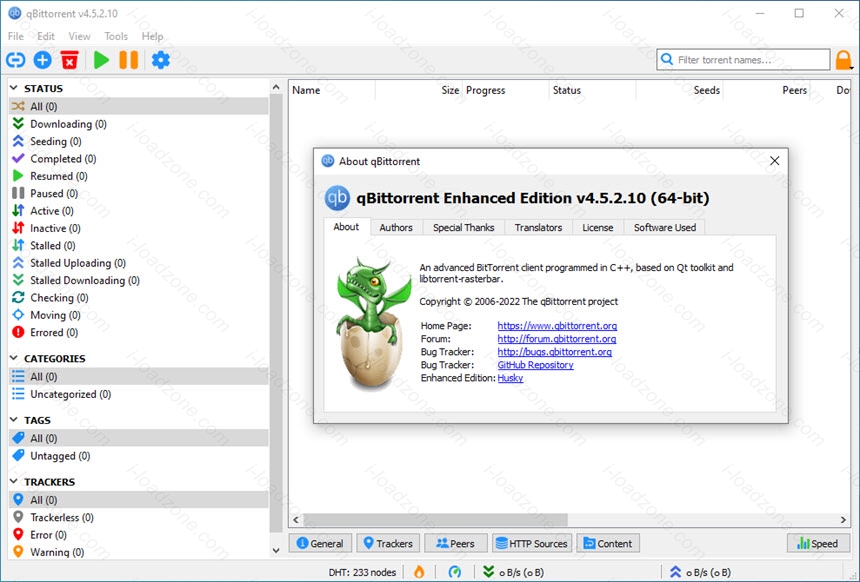Viewport: 860px width, 582px height.
Task: Click the green Resume toolbar icon
Action: tap(101, 60)
